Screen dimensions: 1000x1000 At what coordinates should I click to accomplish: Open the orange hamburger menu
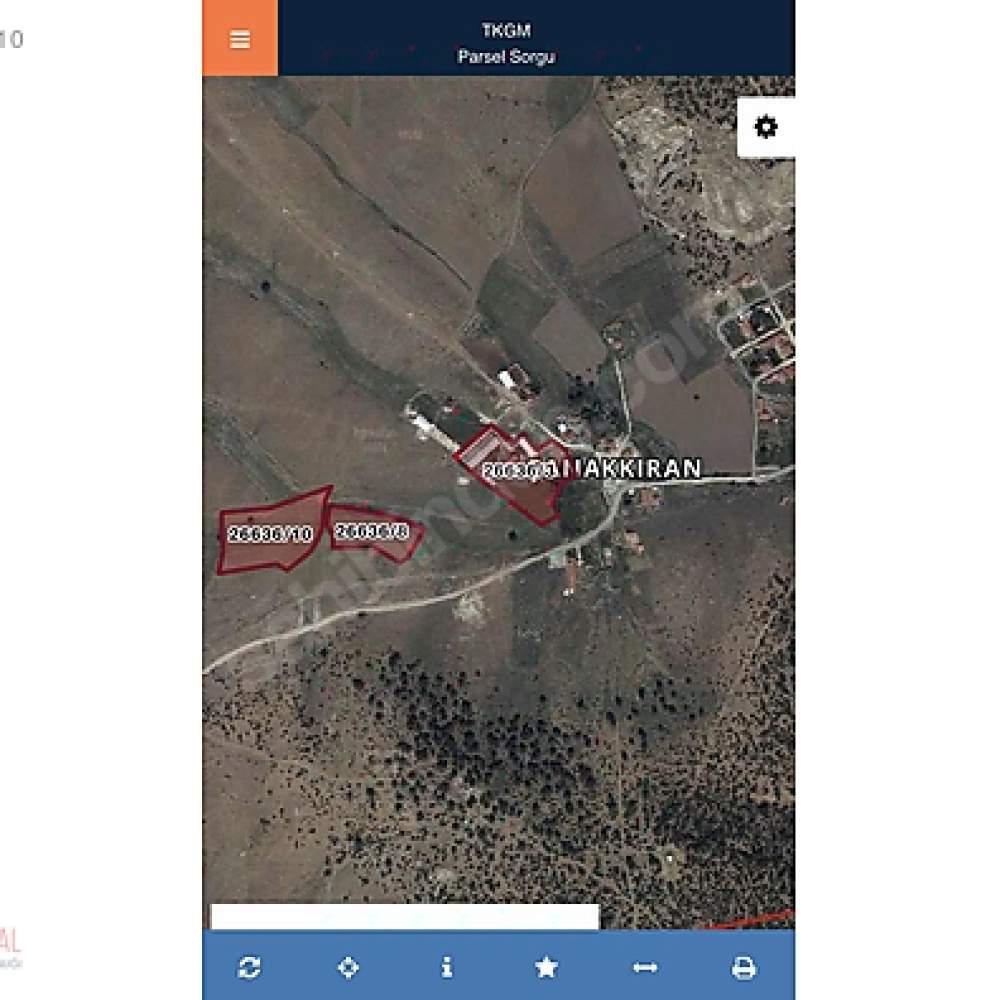coord(240,38)
